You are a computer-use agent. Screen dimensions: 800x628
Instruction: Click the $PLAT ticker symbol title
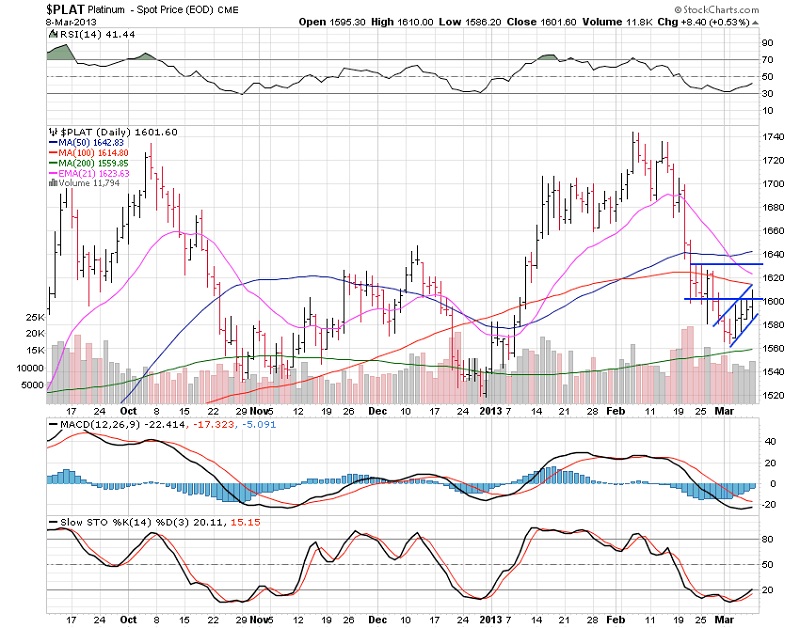(65, 9)
